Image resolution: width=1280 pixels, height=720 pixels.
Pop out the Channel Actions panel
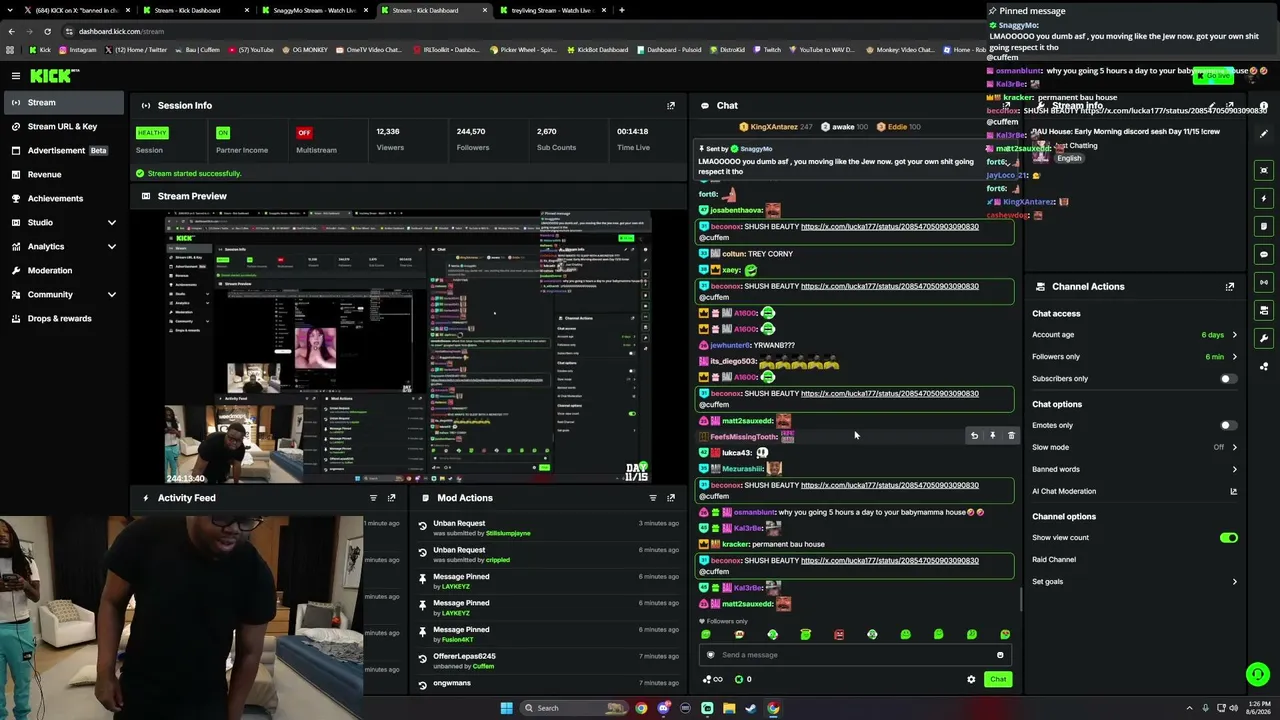coord(1230,286)
